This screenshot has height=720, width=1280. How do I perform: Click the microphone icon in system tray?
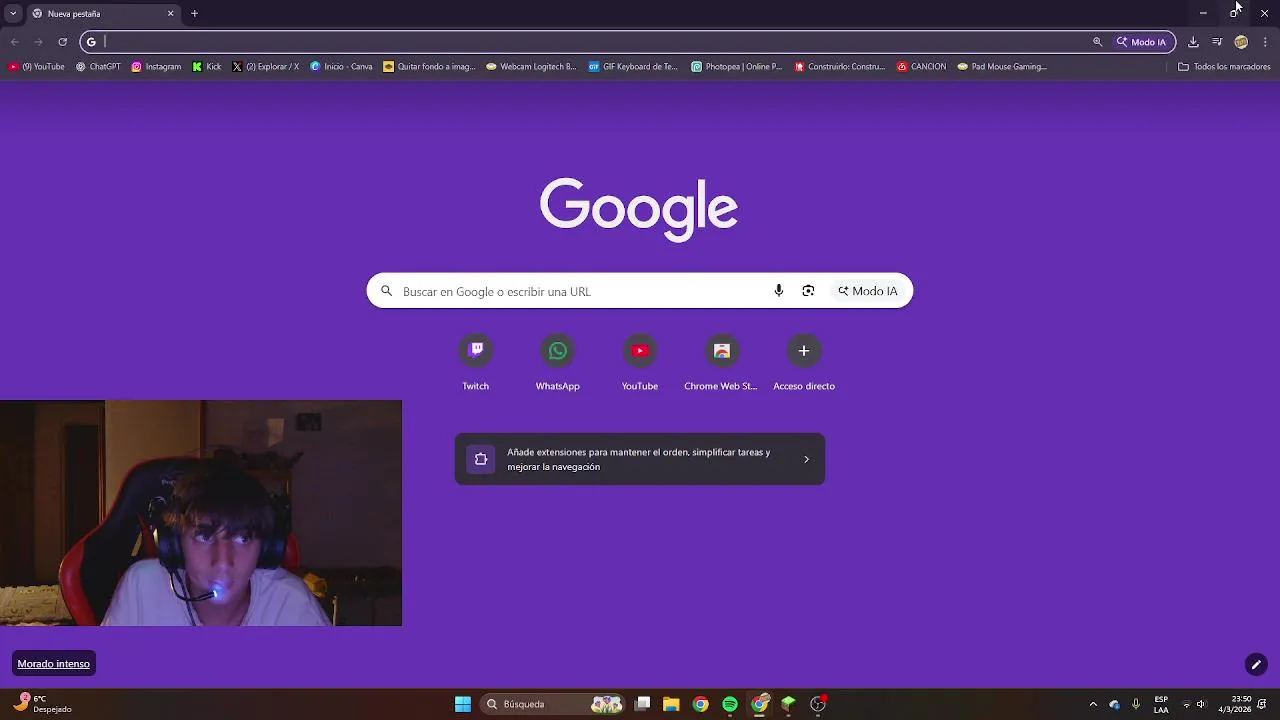pyautogui.click(x=1136, y=704)
